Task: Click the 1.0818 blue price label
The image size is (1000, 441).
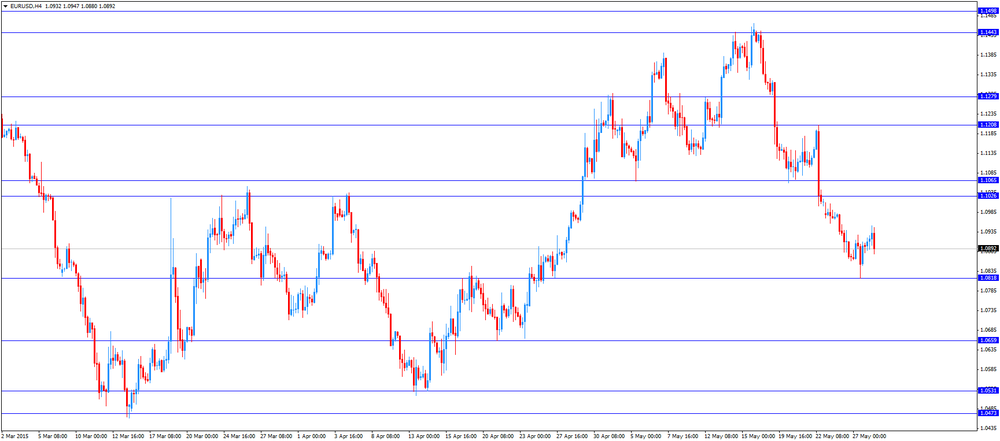Action: (x=988, y=278)
